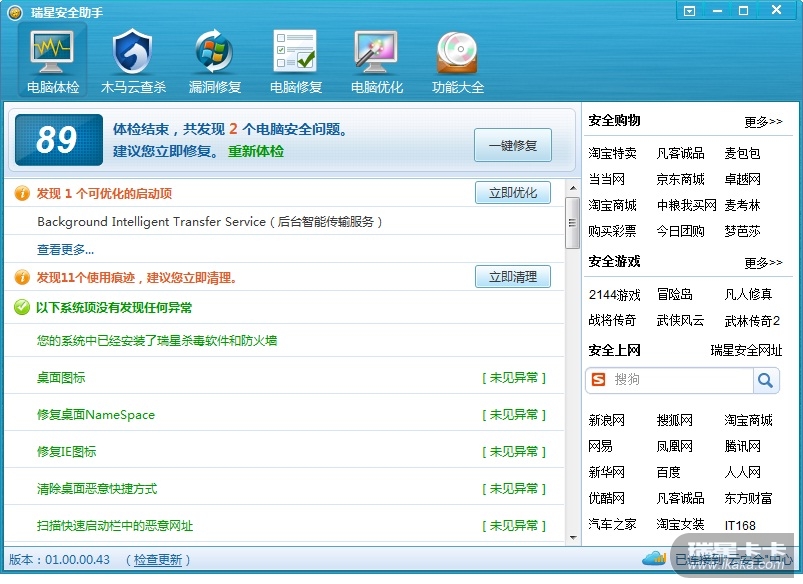Open the 瑞星安全网址 link

click(746, 350)
